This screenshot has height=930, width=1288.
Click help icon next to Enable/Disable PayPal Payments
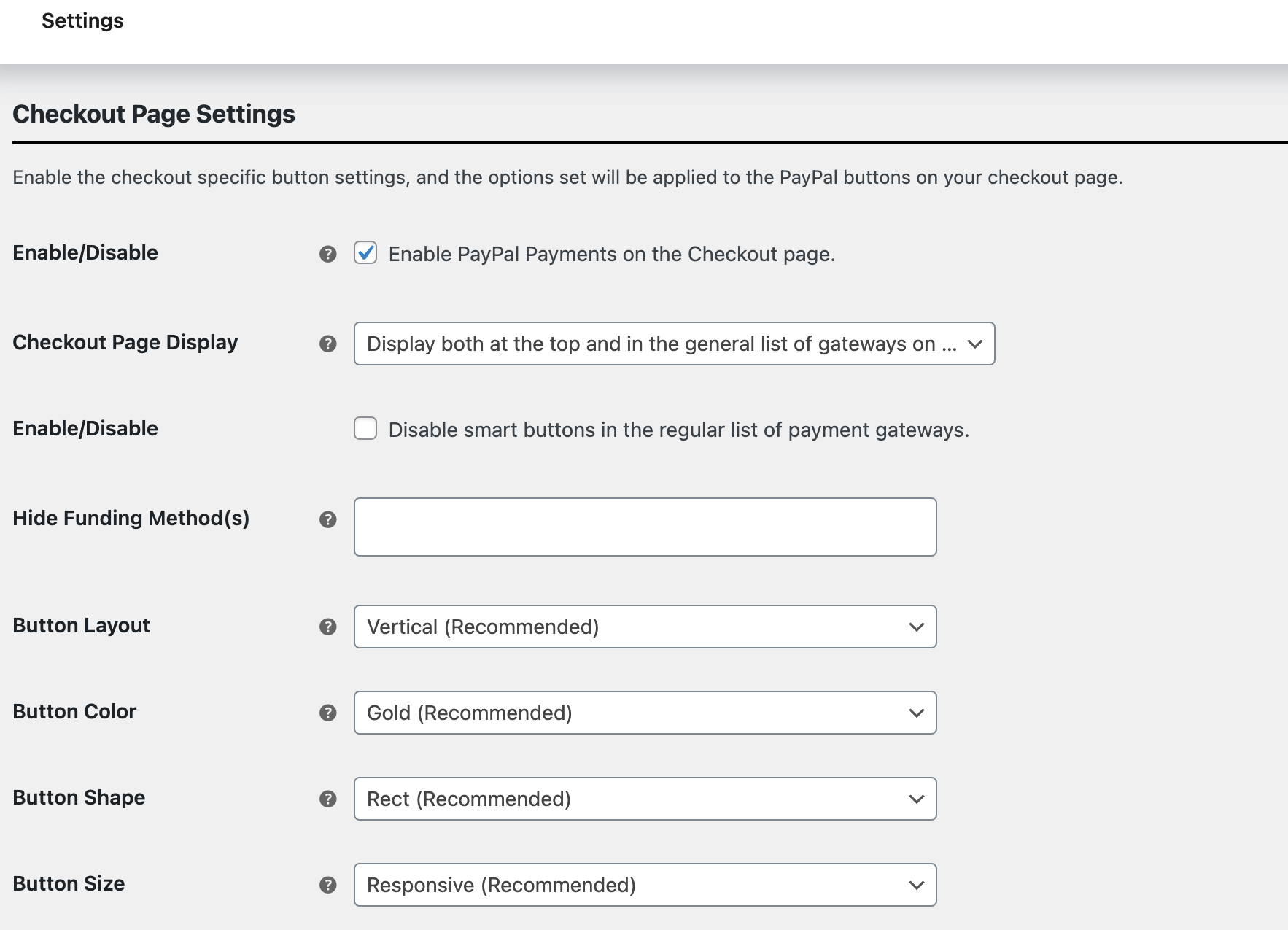coord(328,254)
